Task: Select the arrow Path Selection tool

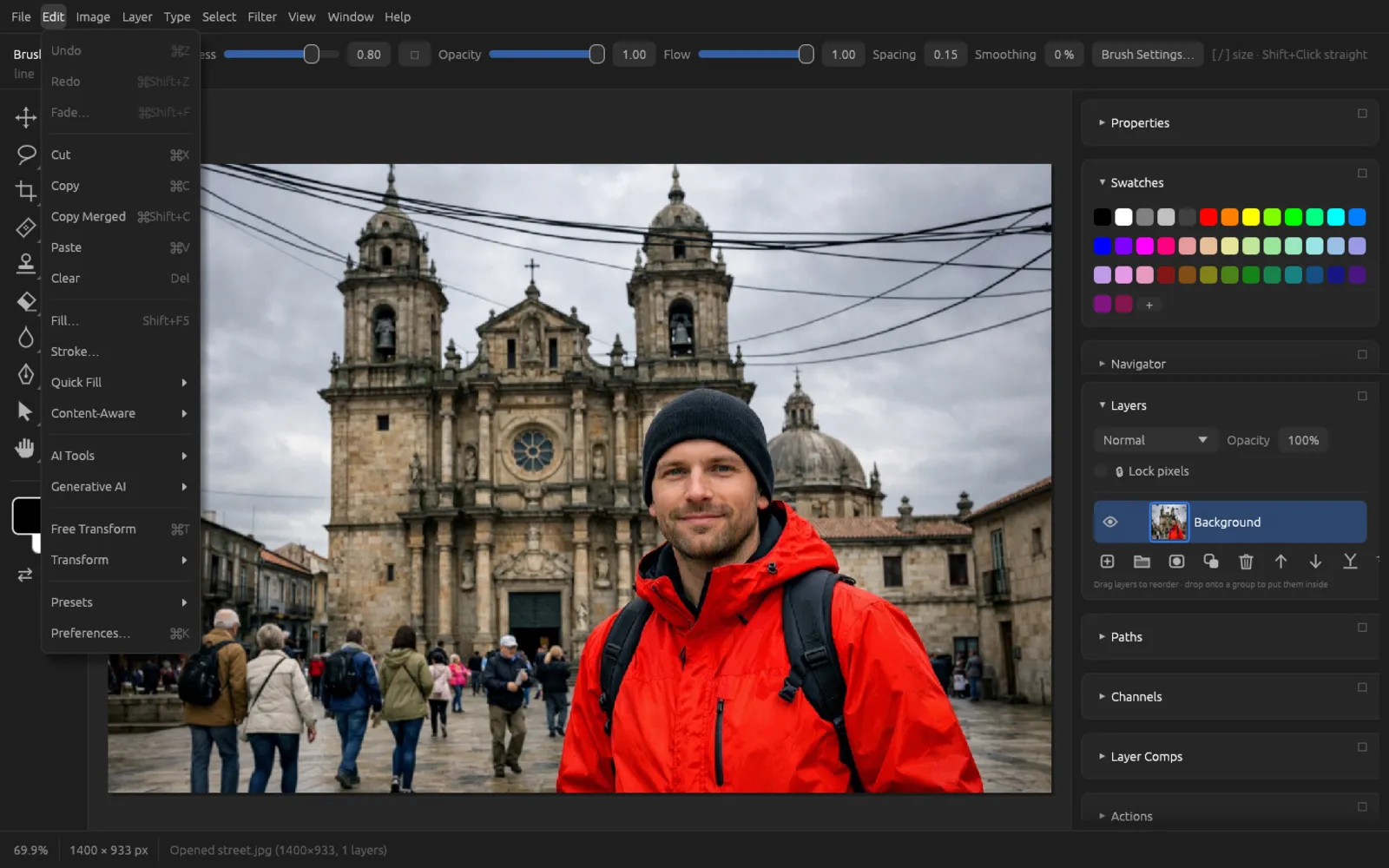Action: tap(26, 411)
